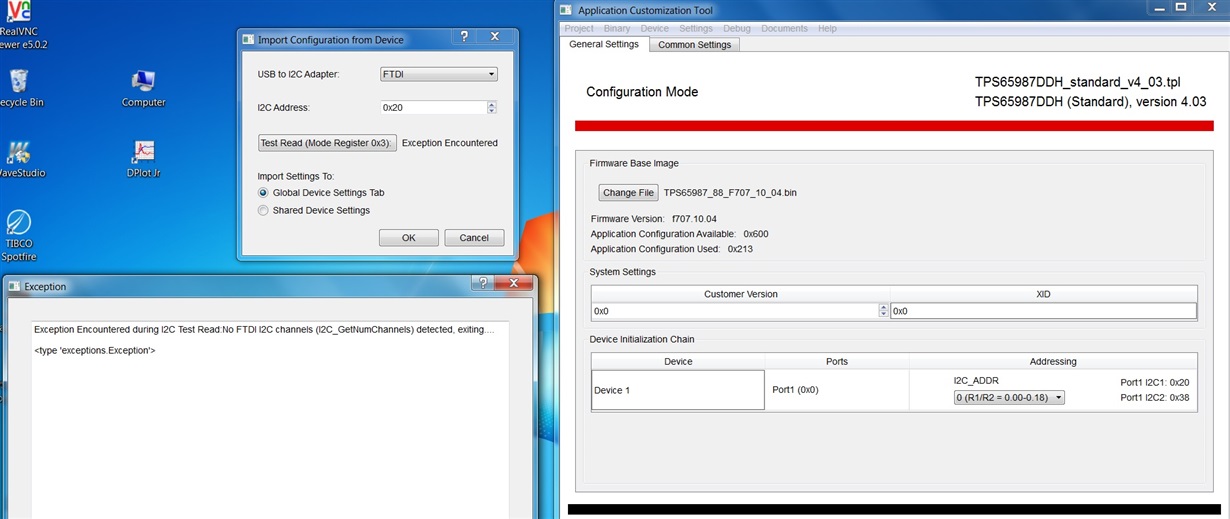Viewport: 1230px width, 519px height.
Task: Click the help question mark in Exception window
Action: point(483,283)
